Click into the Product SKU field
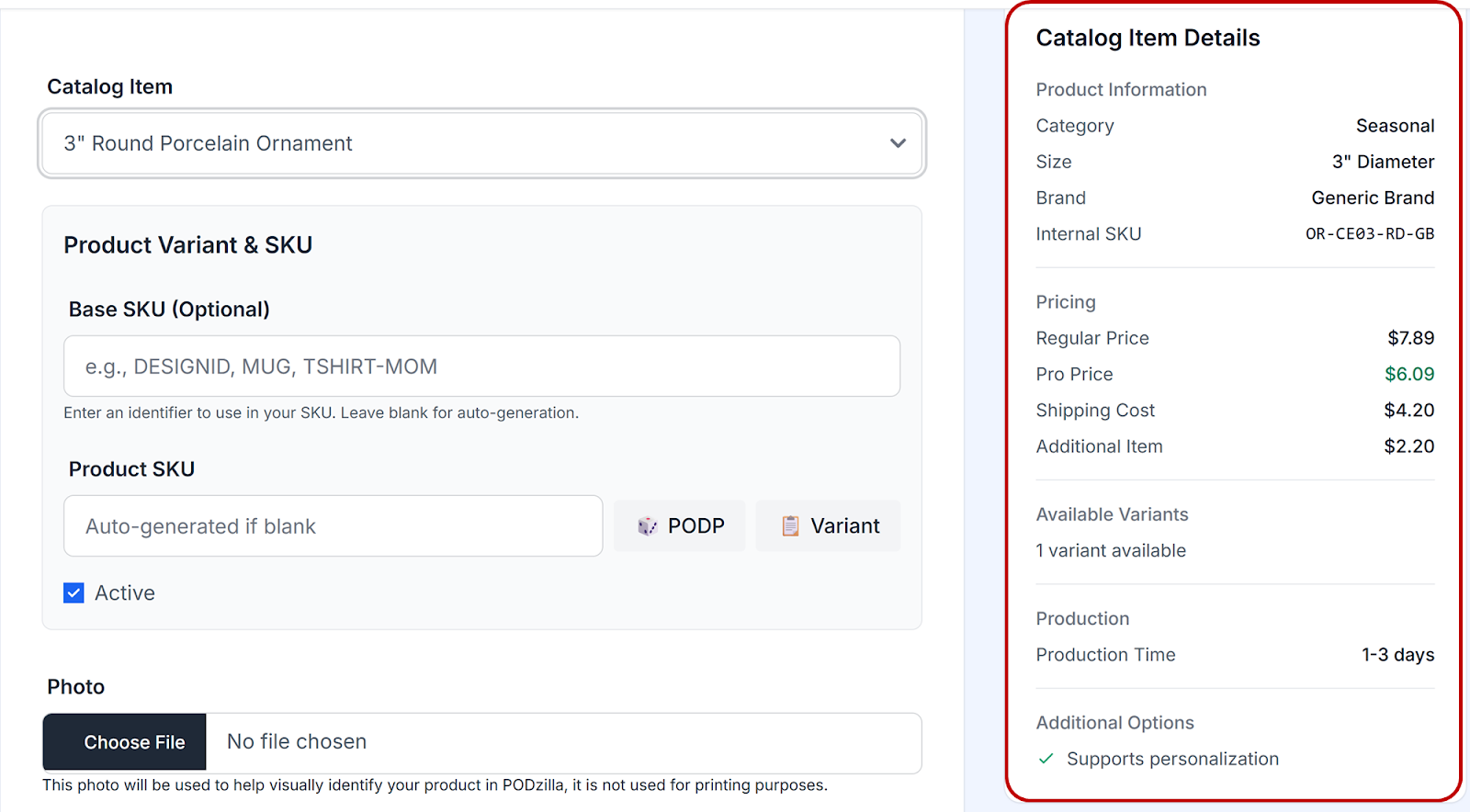Image resolution: width=1470 pixels, height=812 pixels. 333,526
